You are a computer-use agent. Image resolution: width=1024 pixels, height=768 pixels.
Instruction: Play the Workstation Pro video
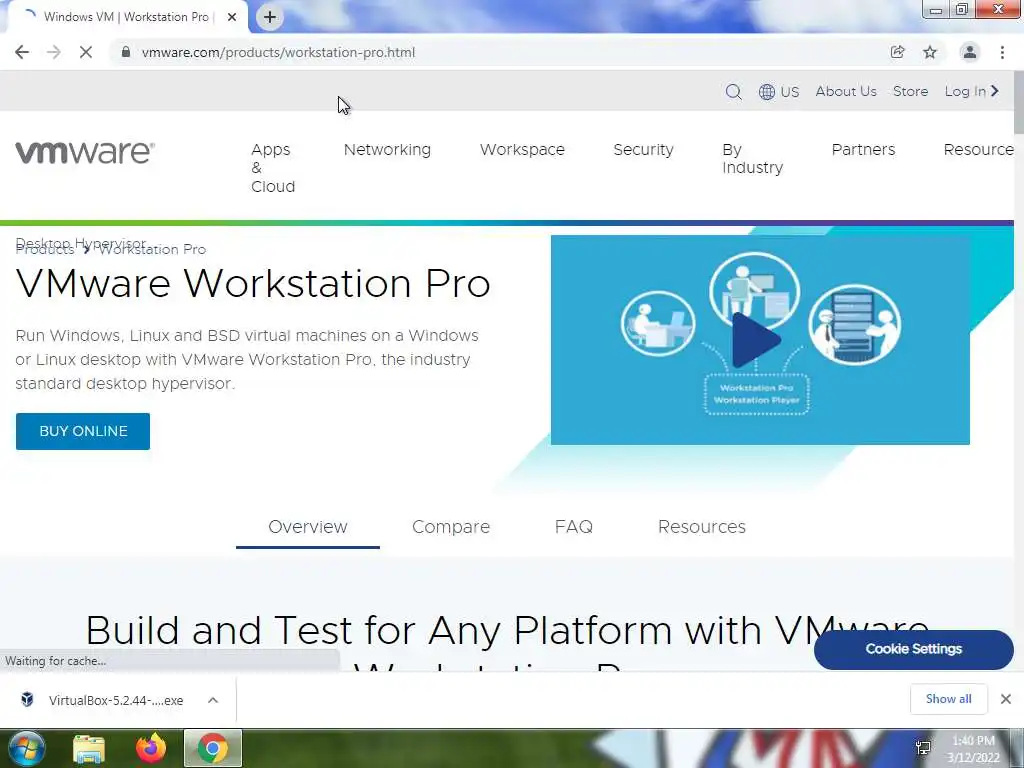click(x=756, y=340)
